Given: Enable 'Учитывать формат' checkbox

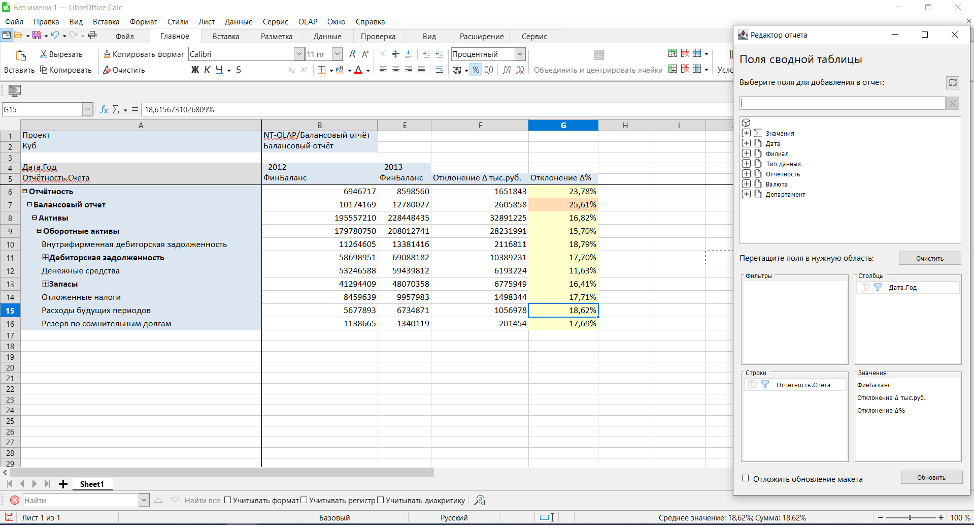Looking at the screenshot, I should [x=227, y=500].
